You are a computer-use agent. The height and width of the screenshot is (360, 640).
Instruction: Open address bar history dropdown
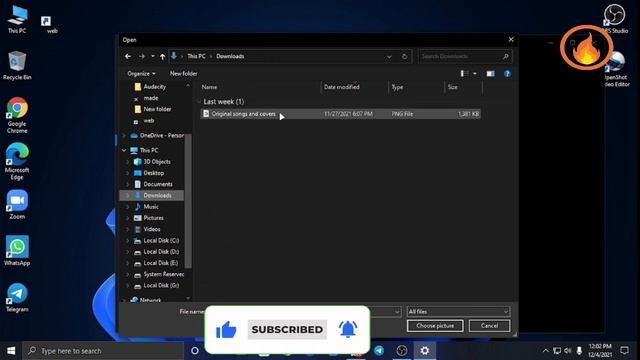coord(389,56)
